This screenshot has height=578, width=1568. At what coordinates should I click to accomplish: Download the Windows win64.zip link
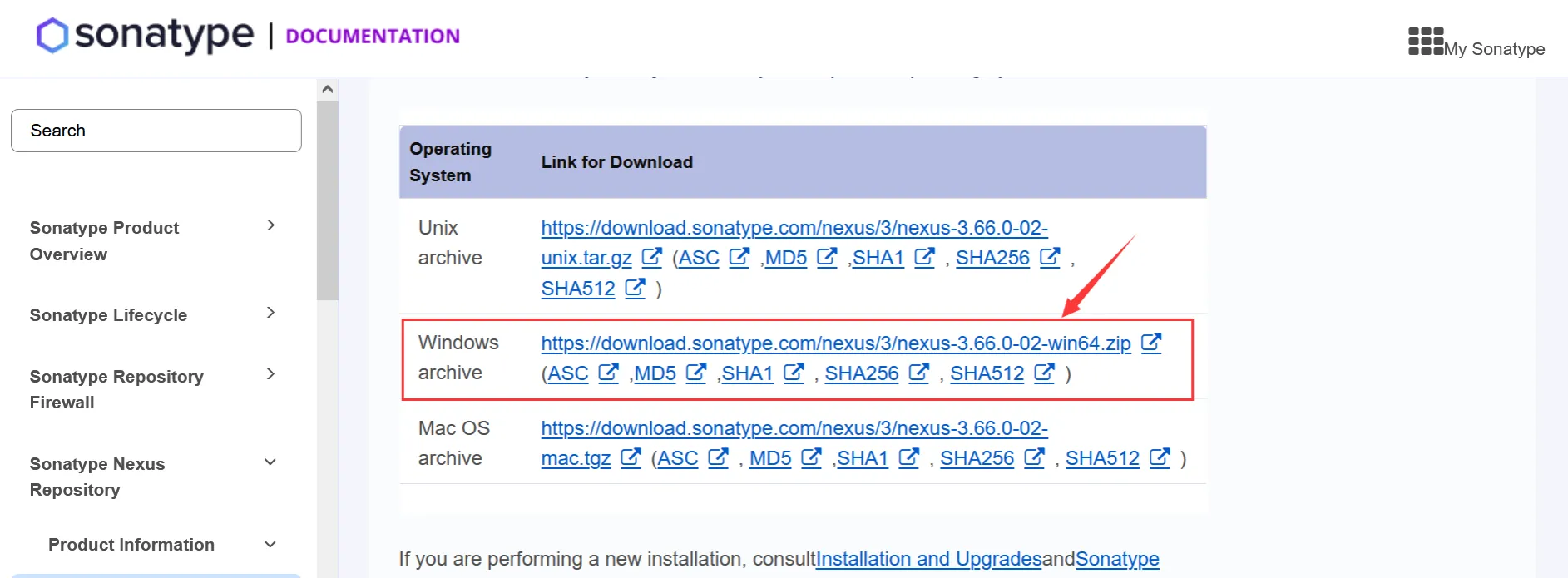[836, 343]
